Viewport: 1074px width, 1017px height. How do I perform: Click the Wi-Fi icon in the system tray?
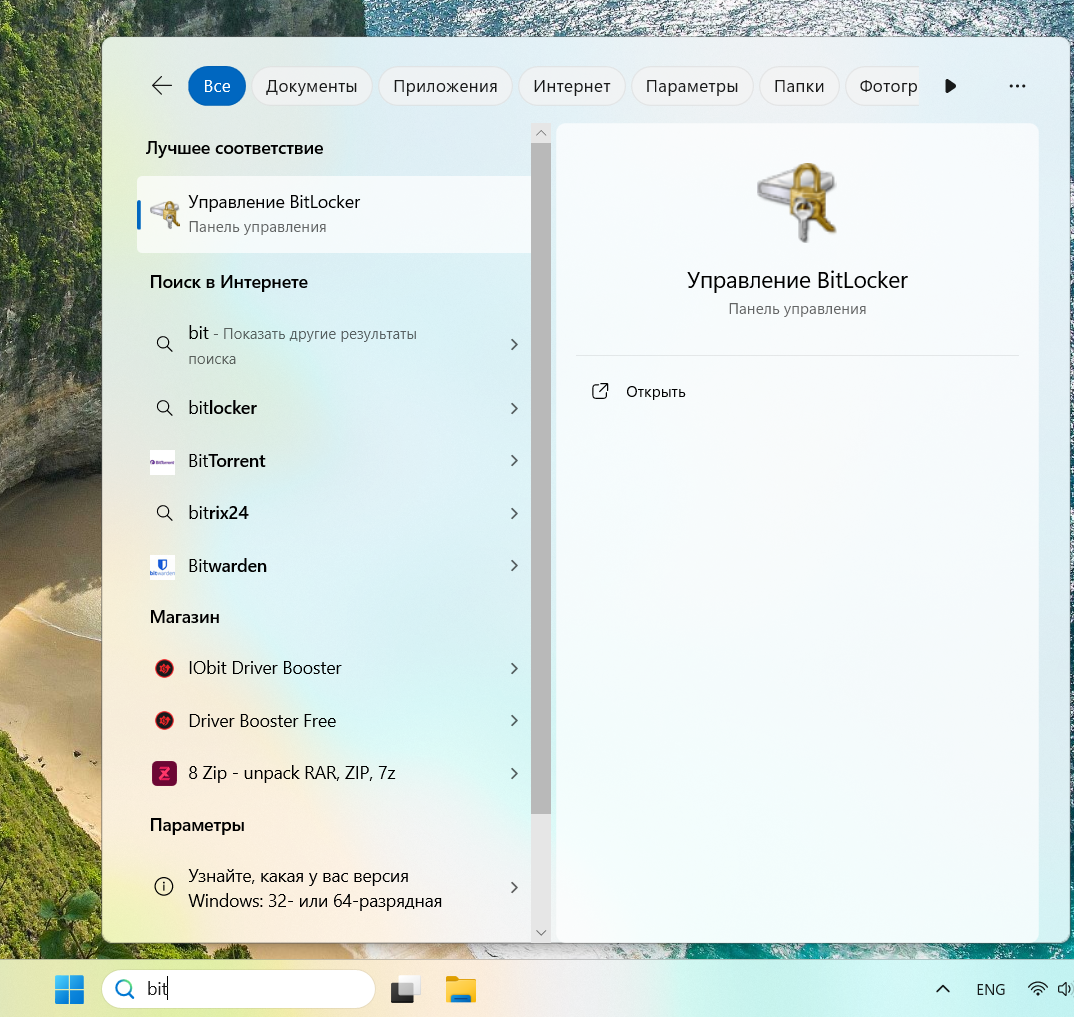click(1037, 989)
